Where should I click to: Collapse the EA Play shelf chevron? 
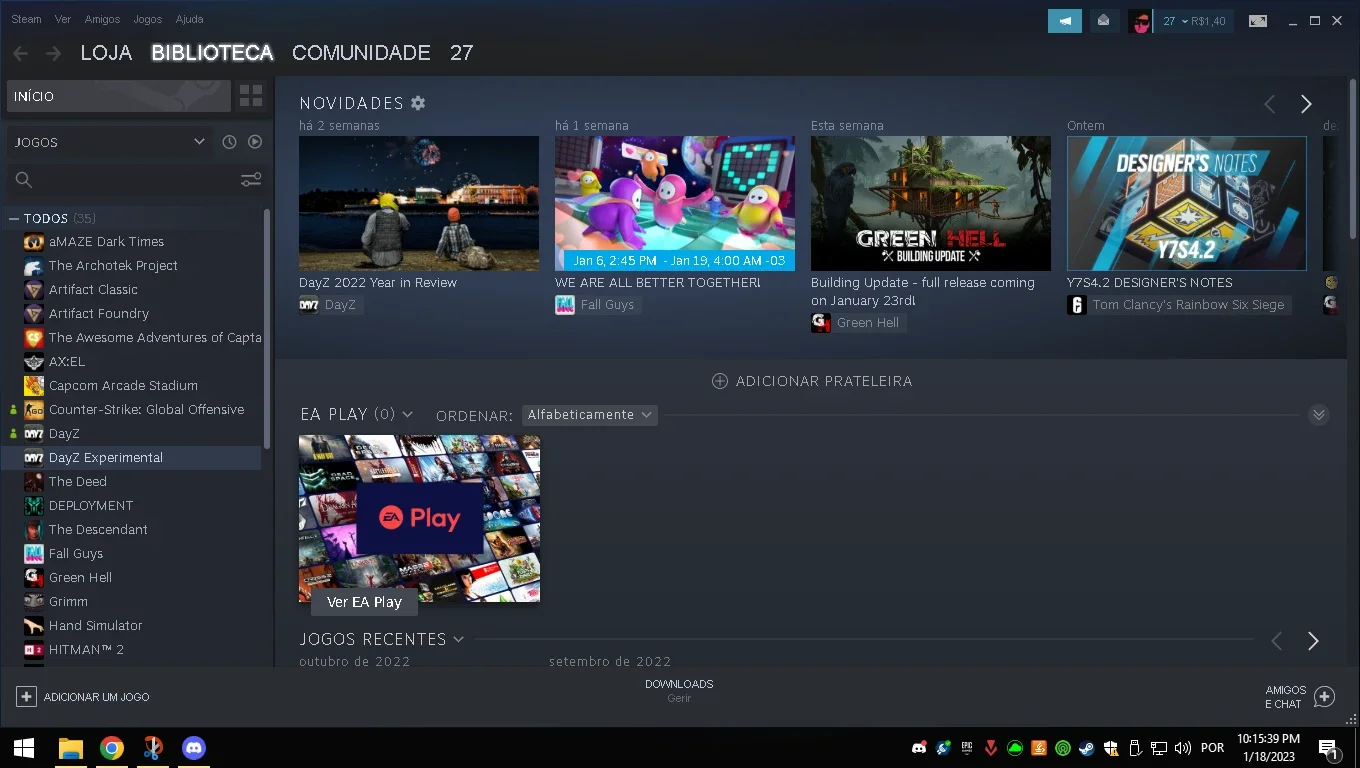1319,415
